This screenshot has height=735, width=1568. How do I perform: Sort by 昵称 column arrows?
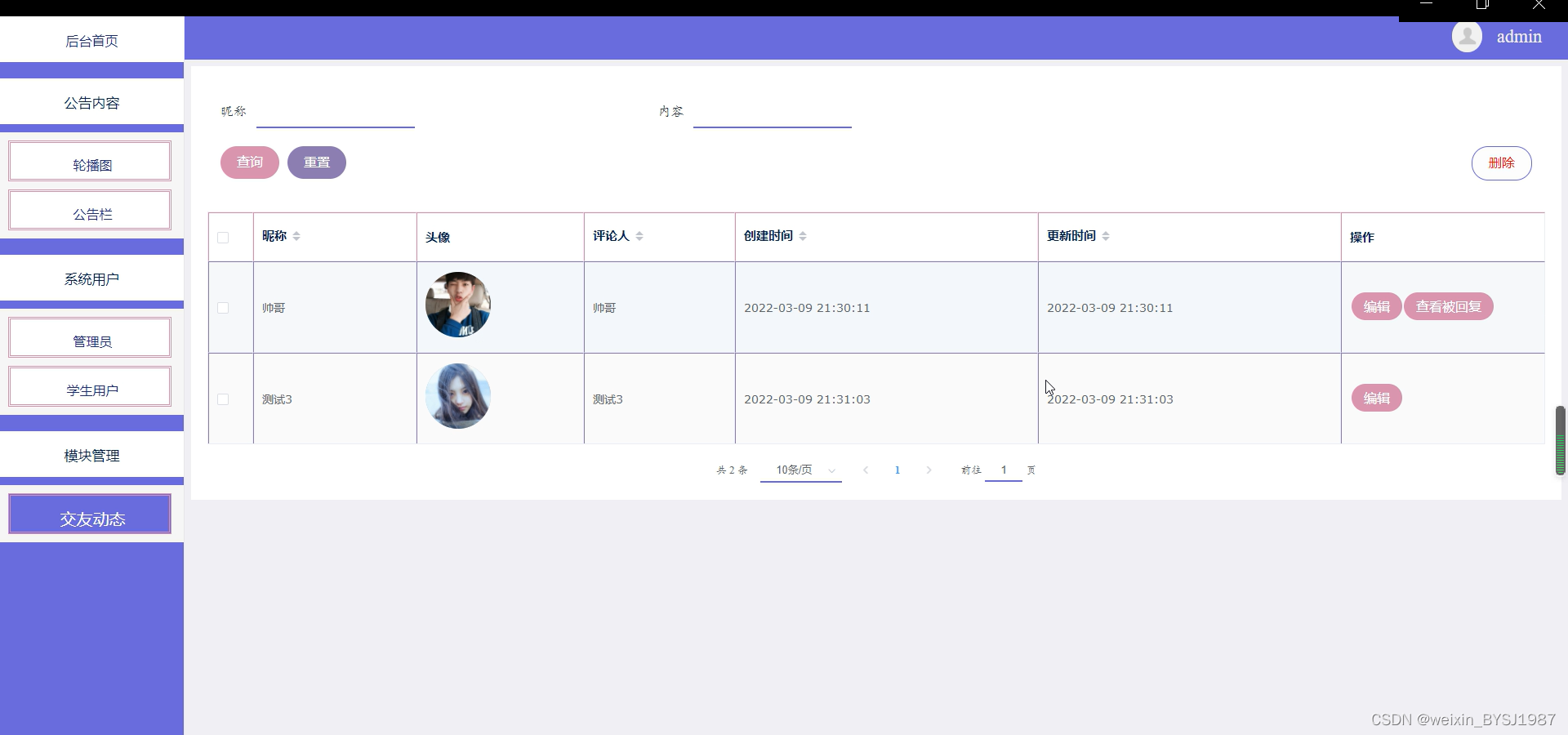296,236
